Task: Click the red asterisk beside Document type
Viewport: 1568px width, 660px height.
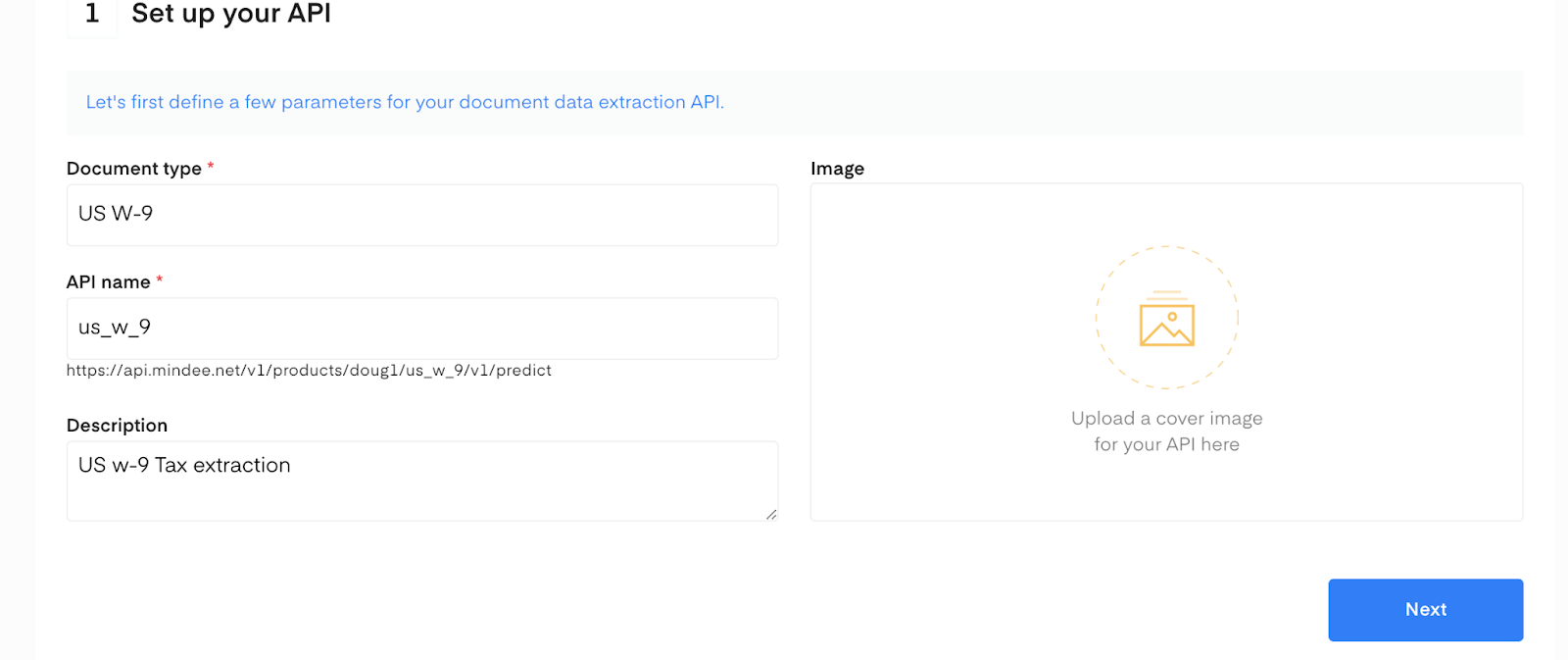Action: click(211, 167)
